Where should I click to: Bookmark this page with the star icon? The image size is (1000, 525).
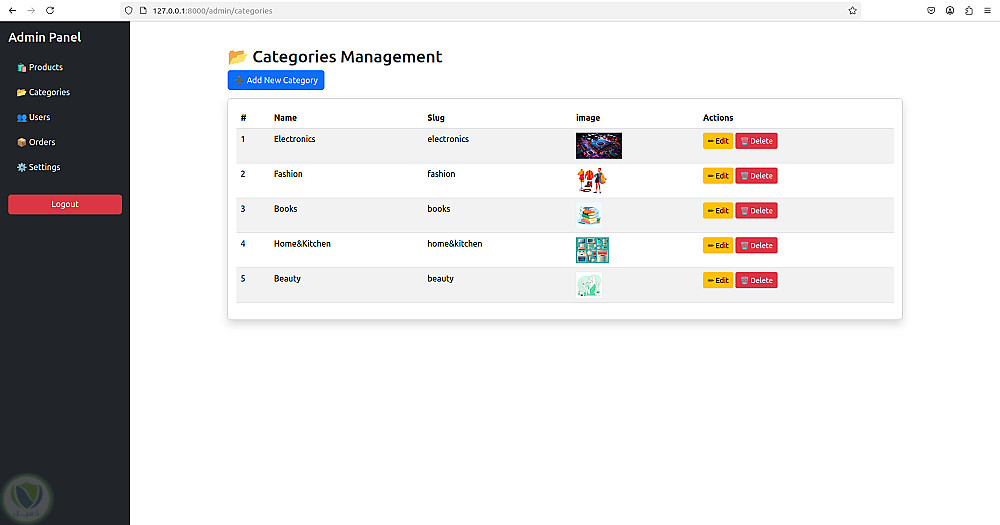[852, 10]
